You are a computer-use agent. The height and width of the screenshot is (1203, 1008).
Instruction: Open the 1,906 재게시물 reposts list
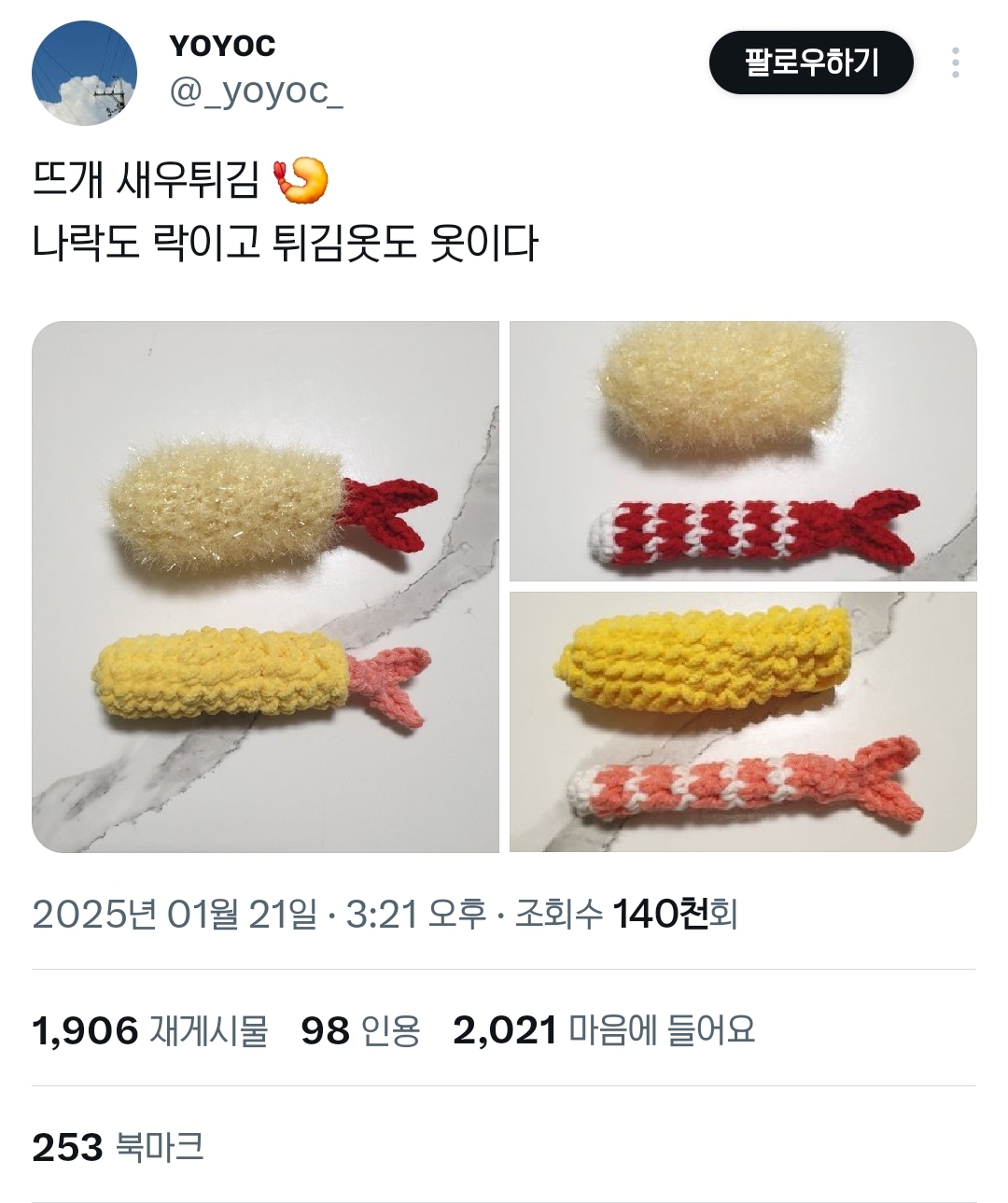[150, 1030]
